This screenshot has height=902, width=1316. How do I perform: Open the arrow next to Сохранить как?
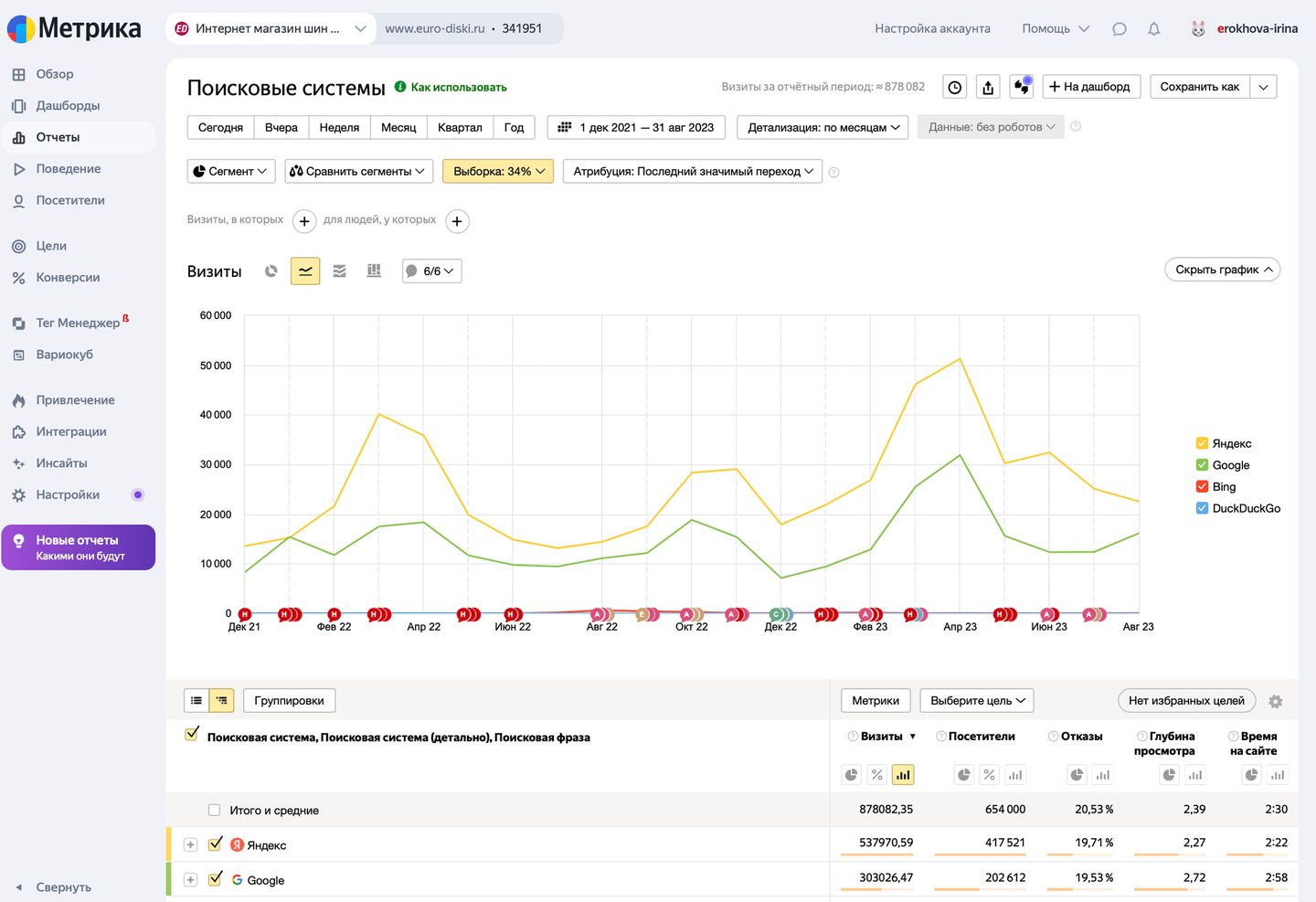pyautogui.click(x=1264, y=87)
